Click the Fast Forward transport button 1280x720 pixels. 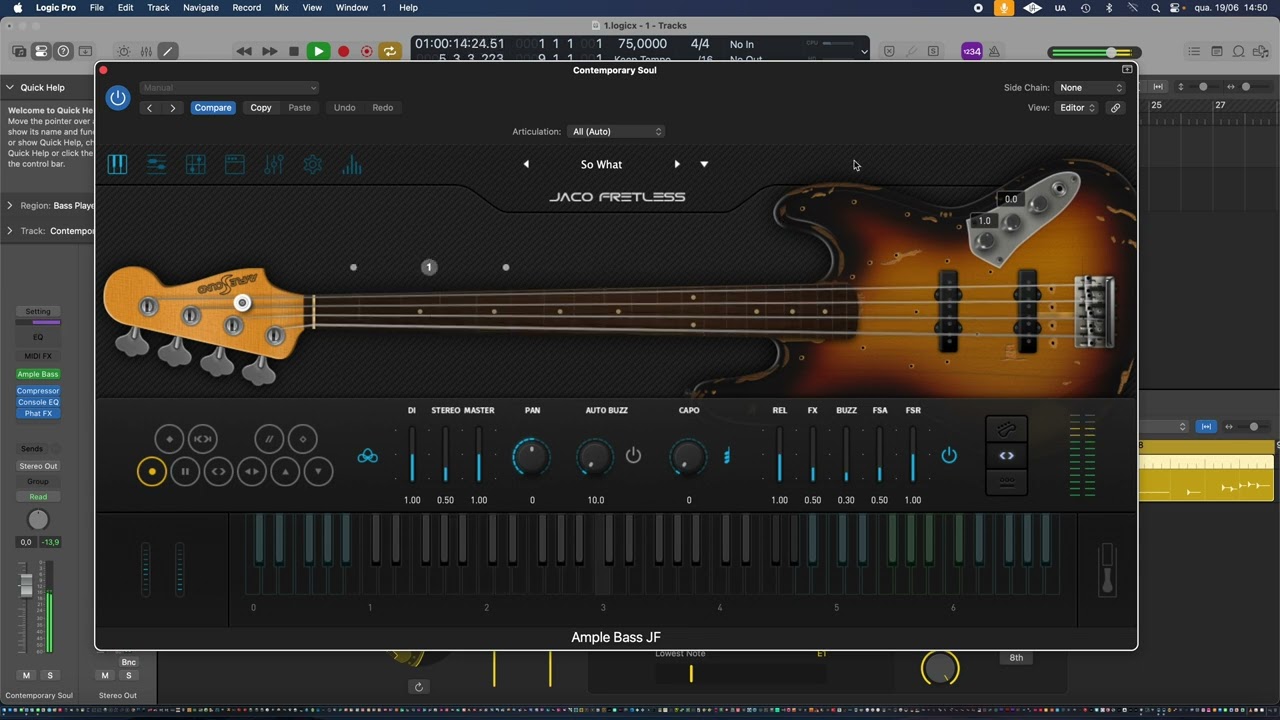(x=269, y=51)
